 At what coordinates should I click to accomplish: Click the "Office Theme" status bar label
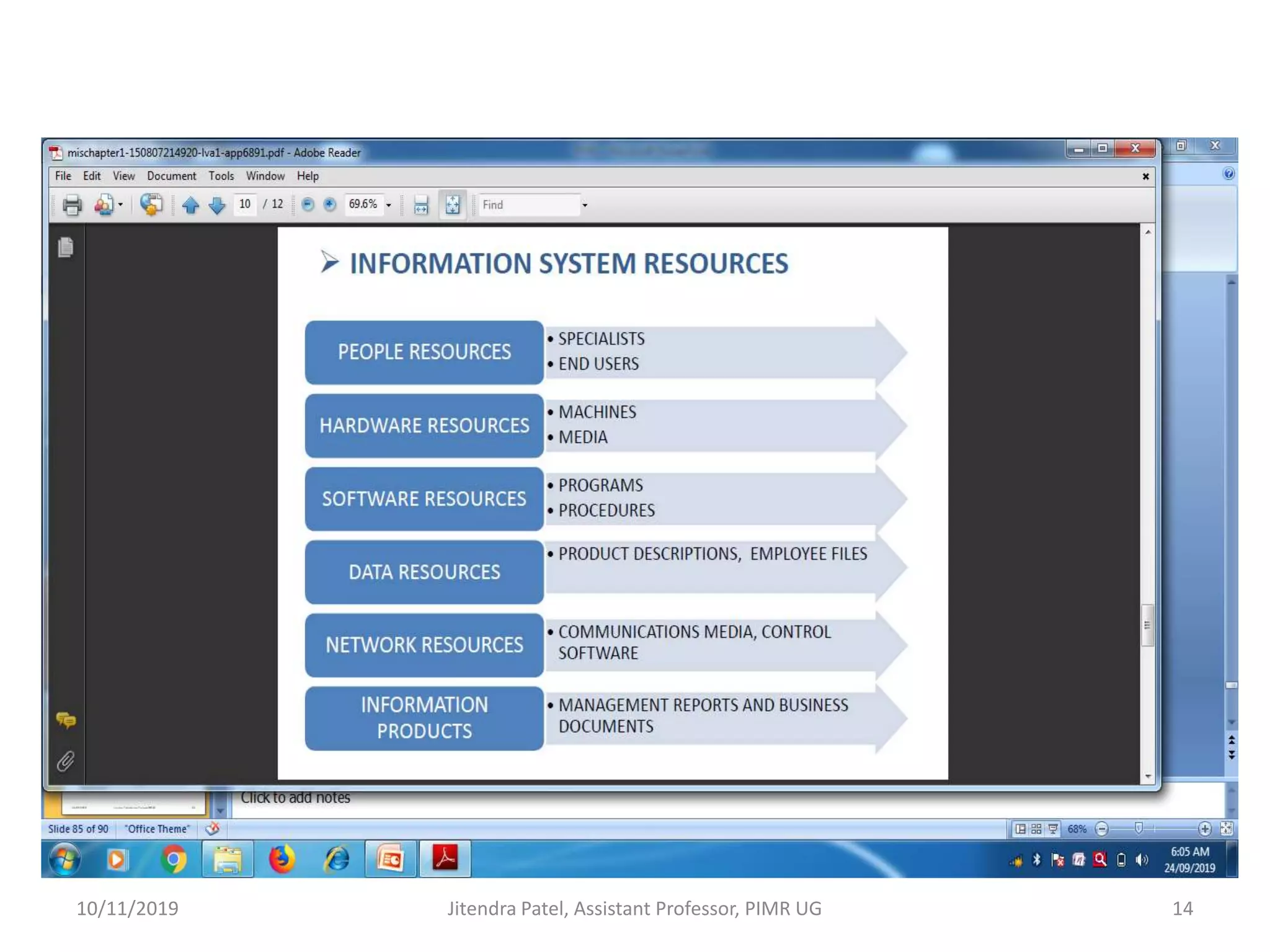point(158,829)
